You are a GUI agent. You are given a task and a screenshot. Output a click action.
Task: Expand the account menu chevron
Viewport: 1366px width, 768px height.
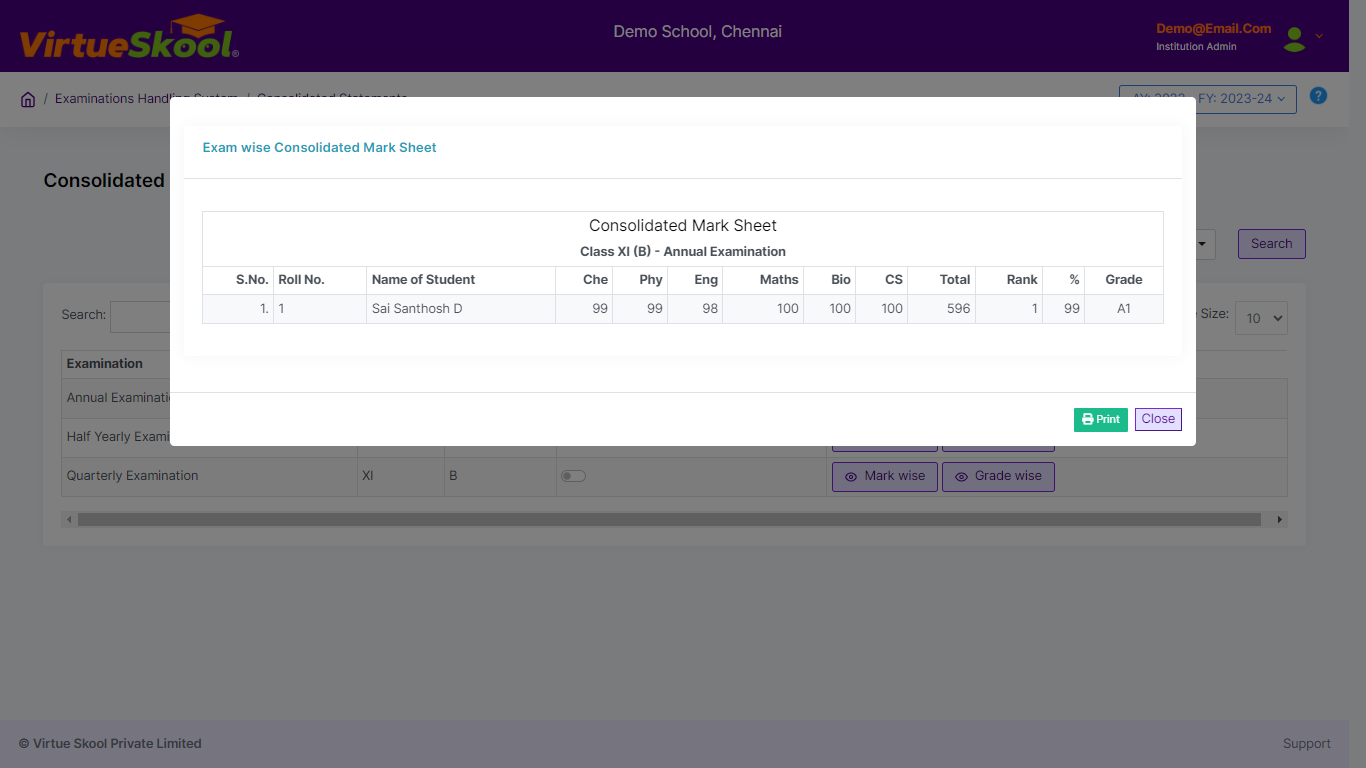coord(1319,36)
